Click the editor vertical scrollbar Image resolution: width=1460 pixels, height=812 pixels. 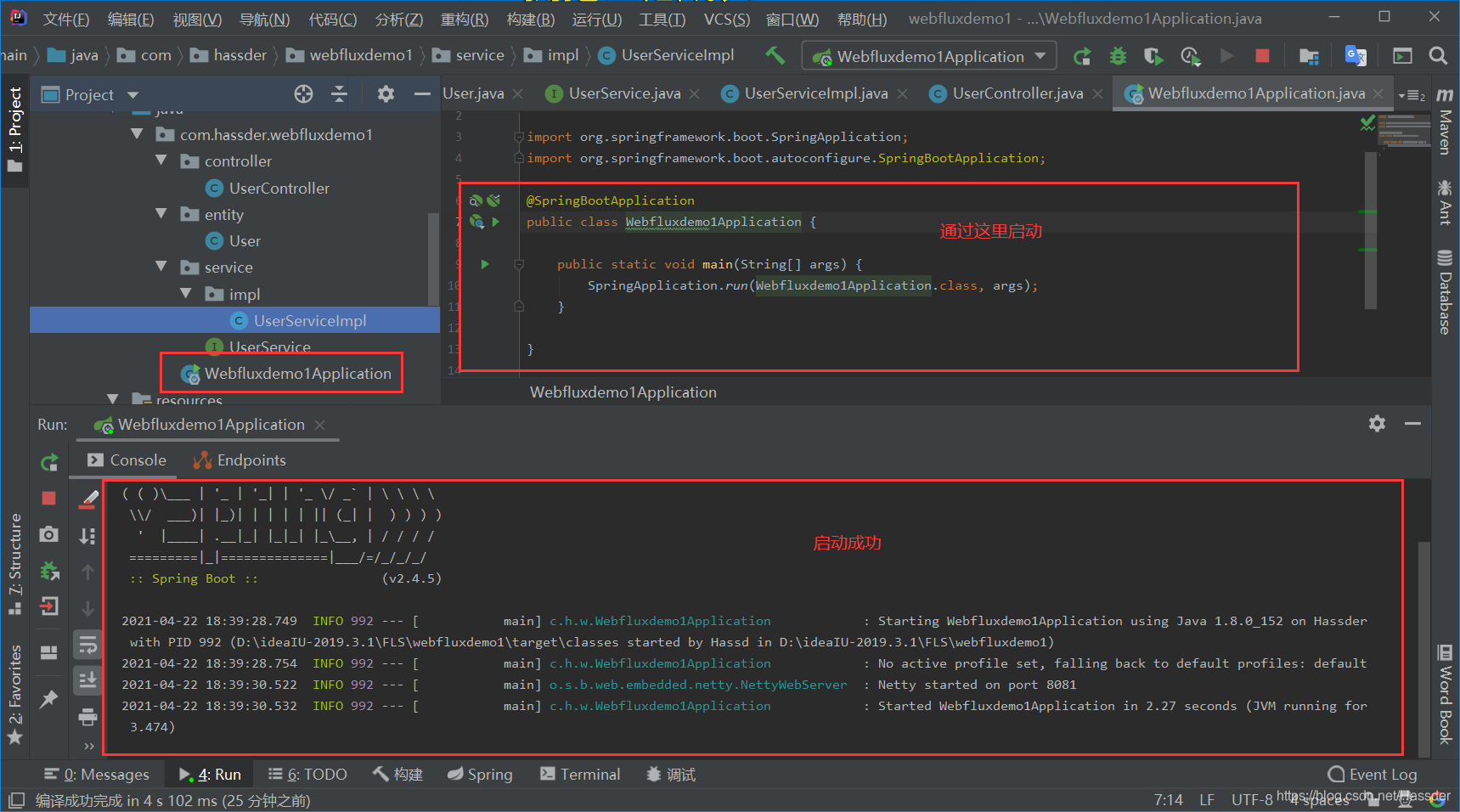(1369, 231)
